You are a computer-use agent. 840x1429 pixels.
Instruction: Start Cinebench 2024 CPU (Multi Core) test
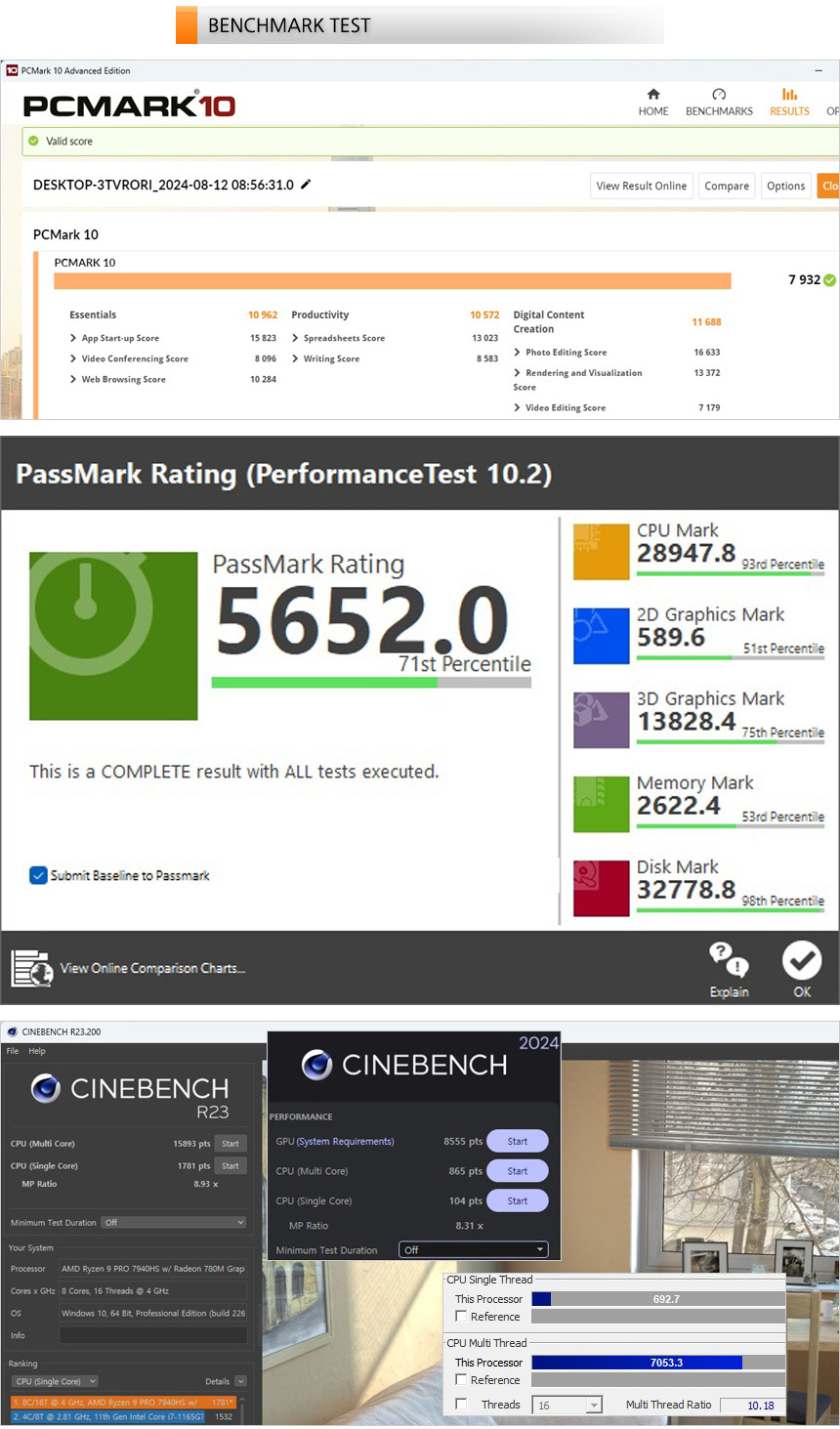pyautogui.click(x=518, y=1171)
